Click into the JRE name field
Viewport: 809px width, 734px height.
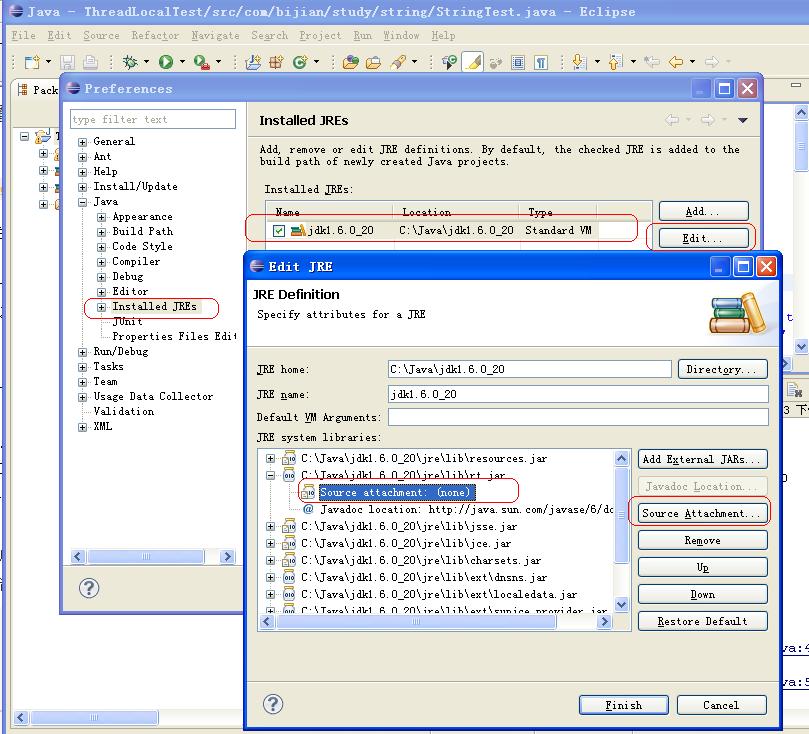point(578,394)
